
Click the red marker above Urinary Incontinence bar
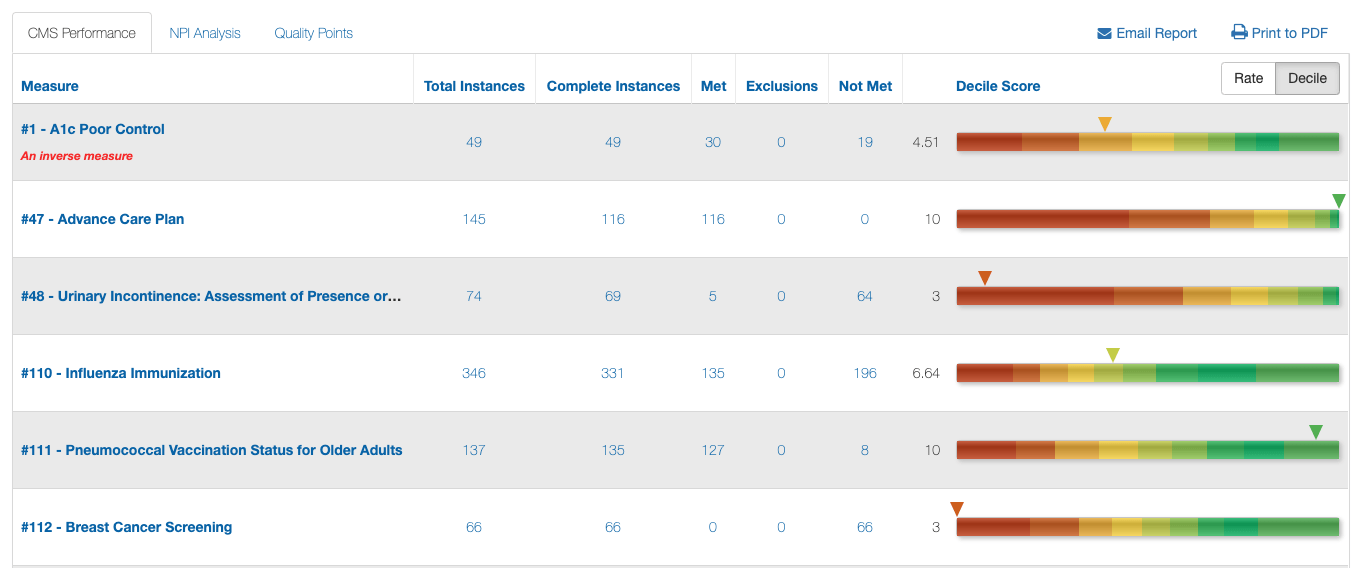coord(985,278)
